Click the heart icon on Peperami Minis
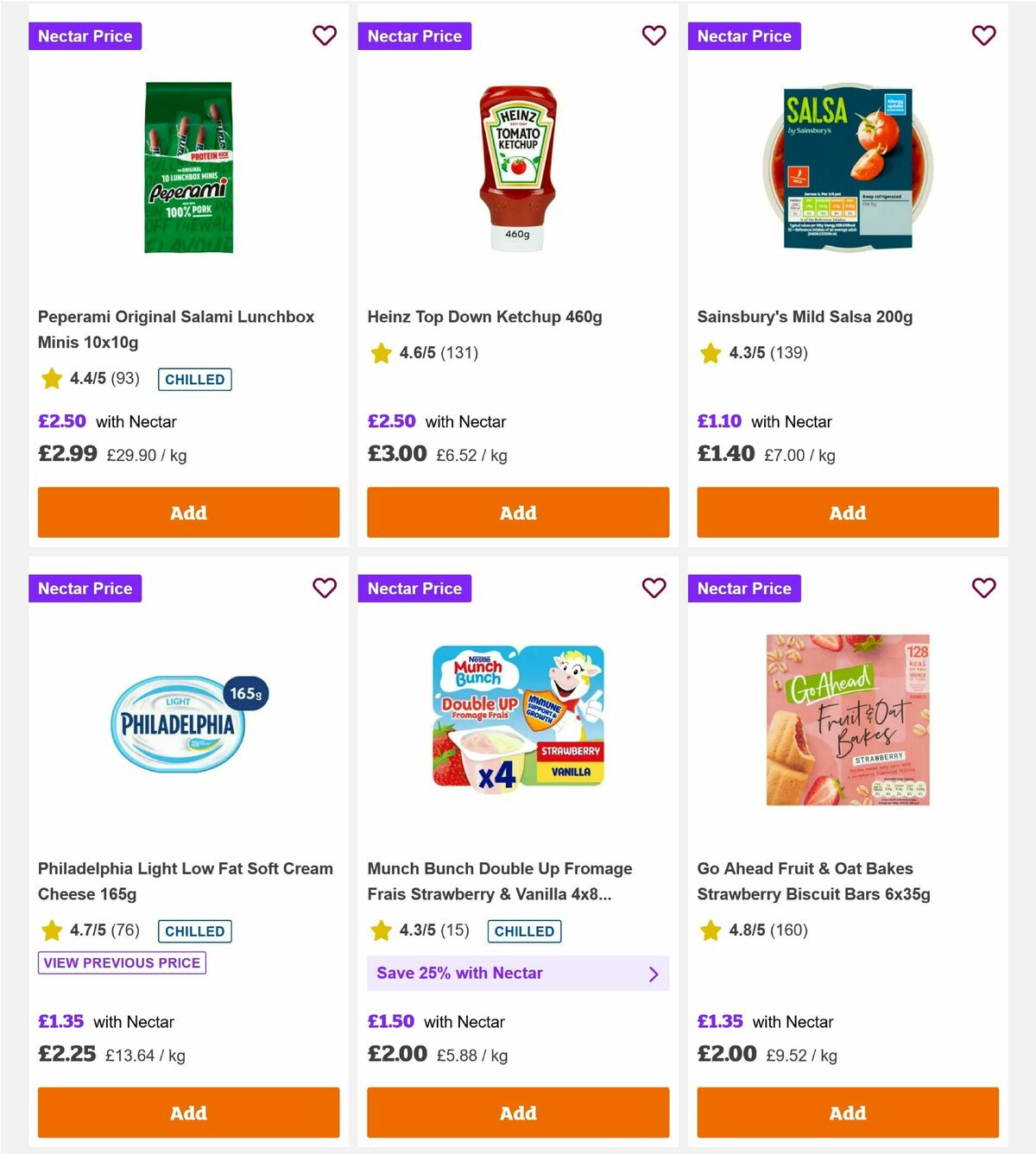 coord(325,35)
